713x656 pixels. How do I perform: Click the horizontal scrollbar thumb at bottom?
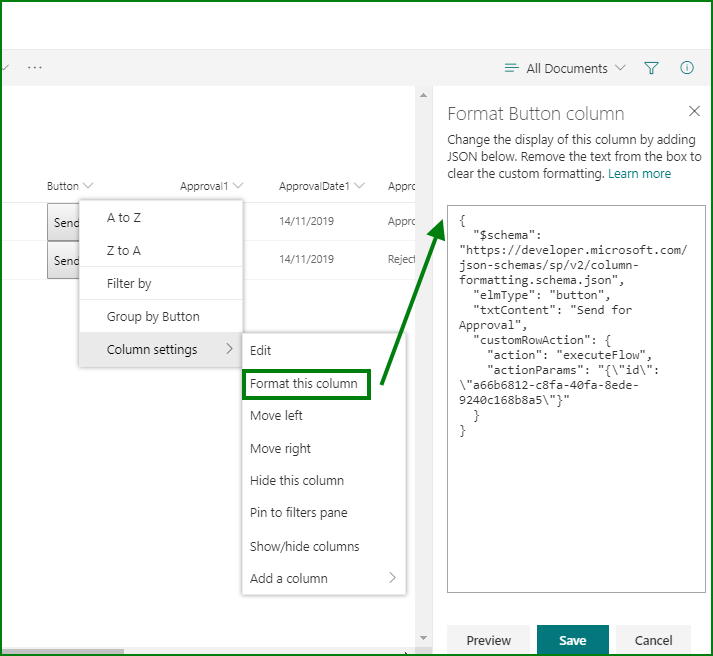pyautogui.click(x=63, y=651)
